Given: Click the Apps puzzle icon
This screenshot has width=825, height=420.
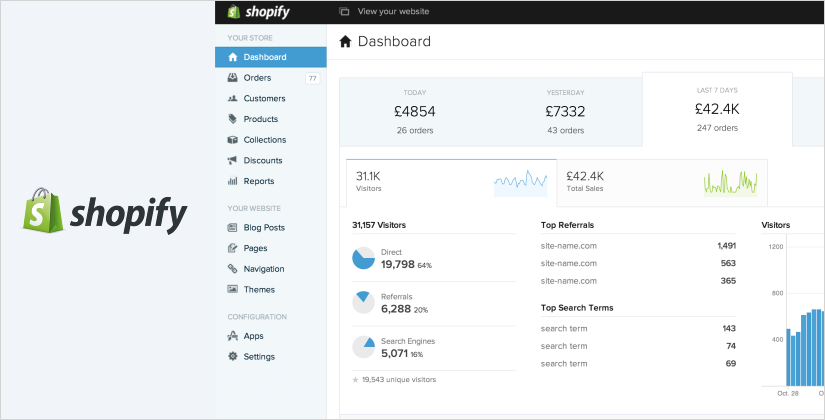Looking at the screenshot, I should (x=232, y=336).
